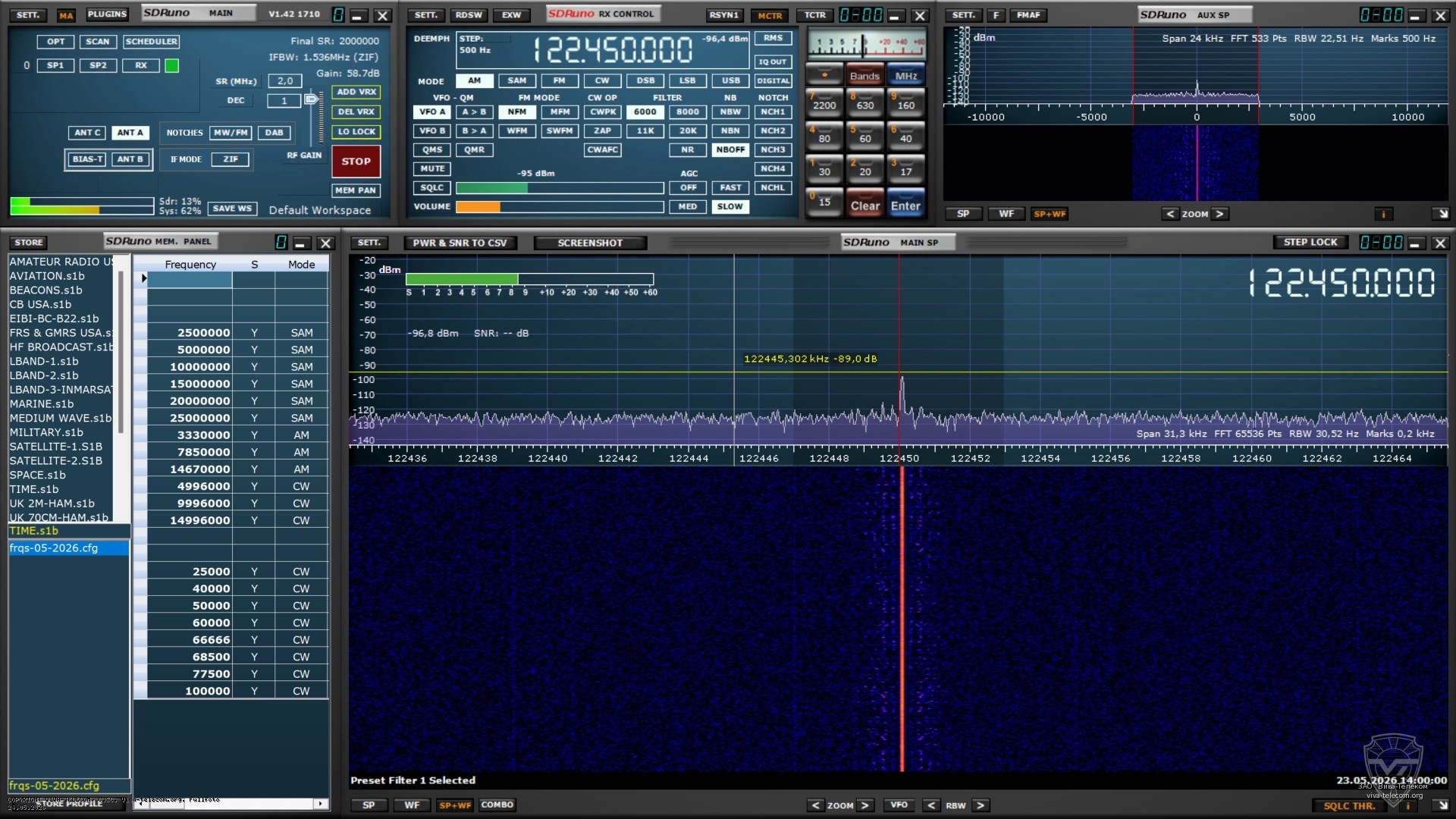The height and width of the screenshot is (819, 1456).
Task: Click the RX Control frequency display
Action: 613,50
